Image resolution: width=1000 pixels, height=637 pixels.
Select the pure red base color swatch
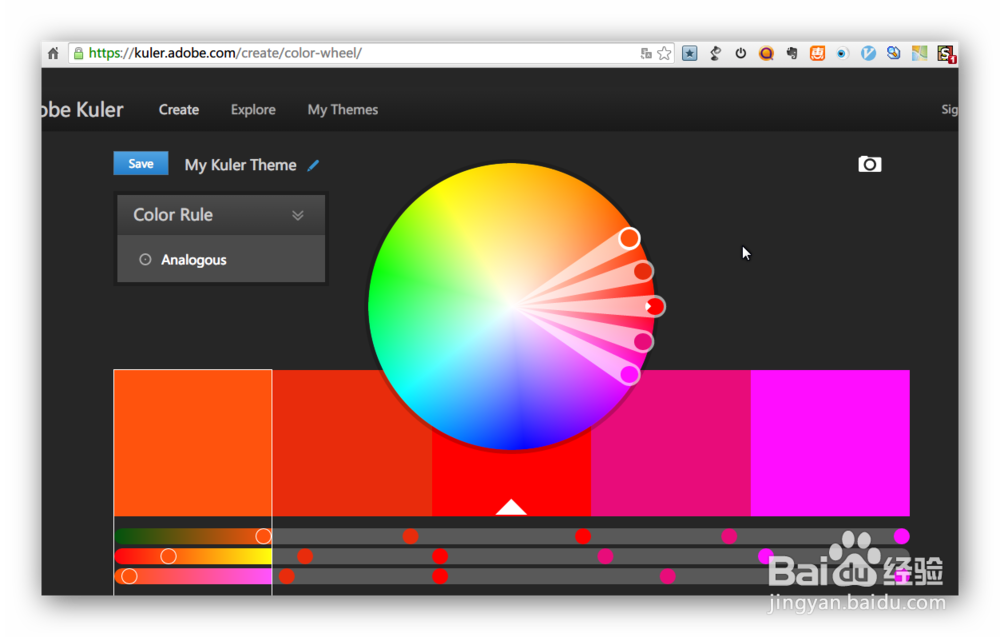click(511, 475)
